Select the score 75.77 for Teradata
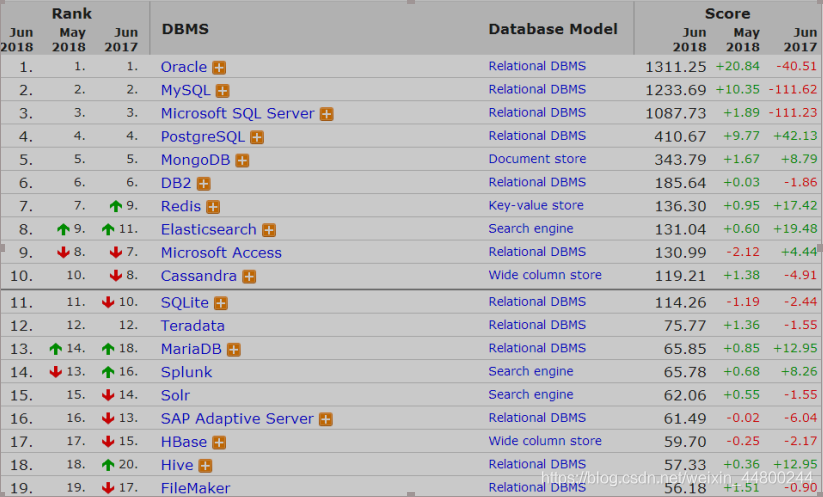This screenshot has width=823, height=497. (x=685, y=326)
